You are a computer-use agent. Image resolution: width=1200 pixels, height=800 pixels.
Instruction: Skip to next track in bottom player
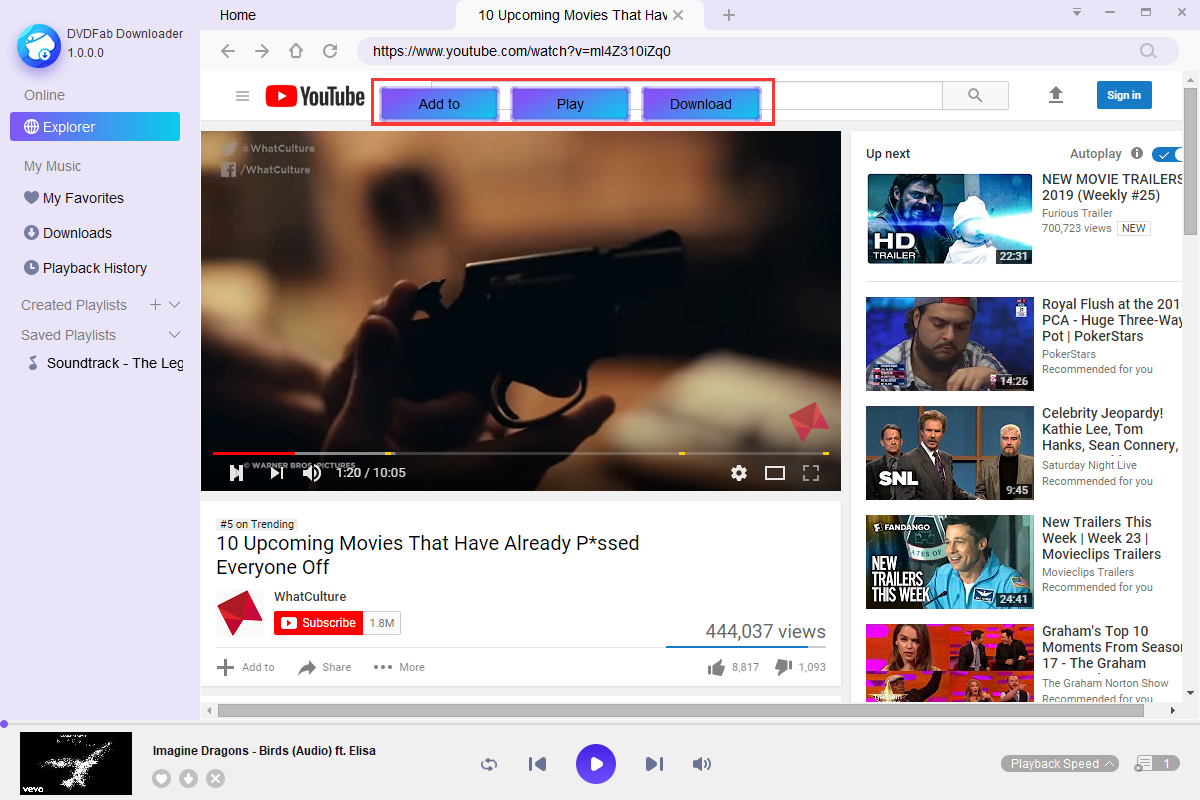point(654,764)
